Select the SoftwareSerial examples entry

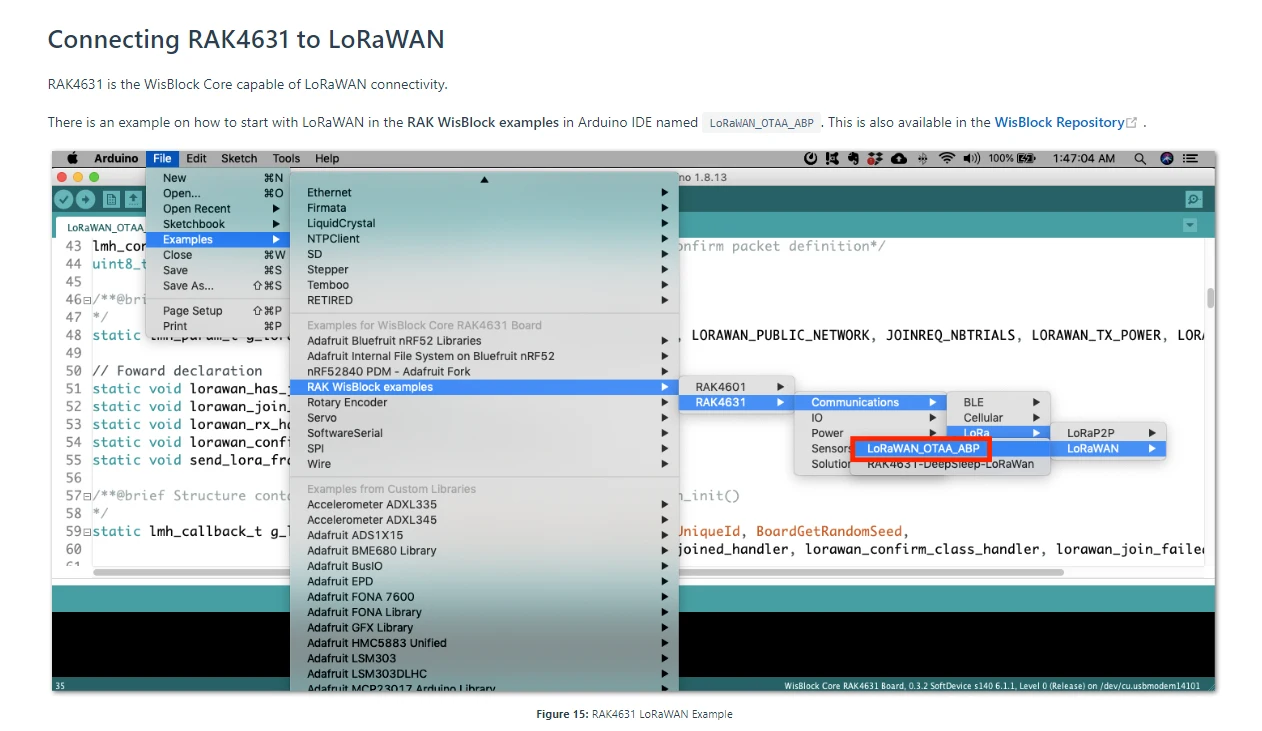[x=484, y=433]
